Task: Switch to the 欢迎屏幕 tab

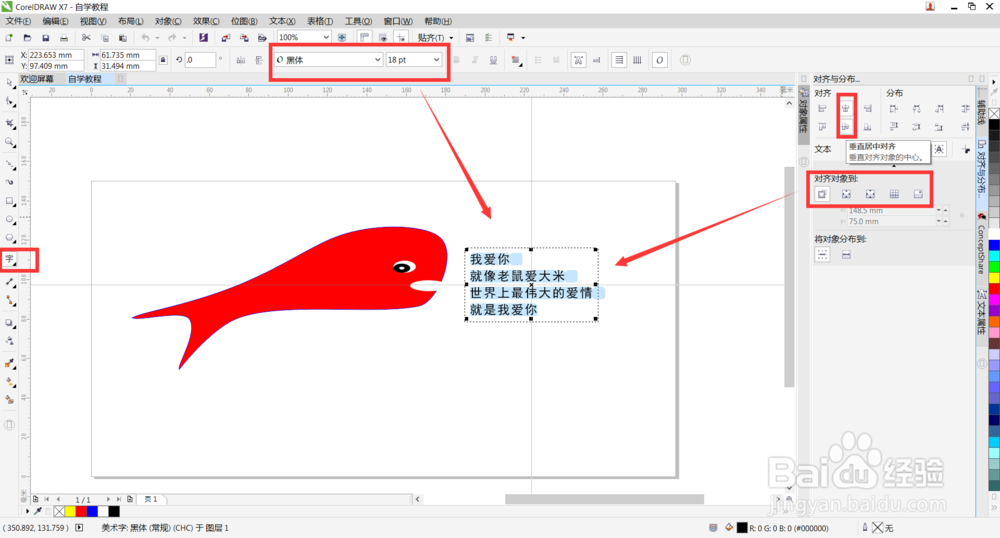Action: tap(37, 79)
